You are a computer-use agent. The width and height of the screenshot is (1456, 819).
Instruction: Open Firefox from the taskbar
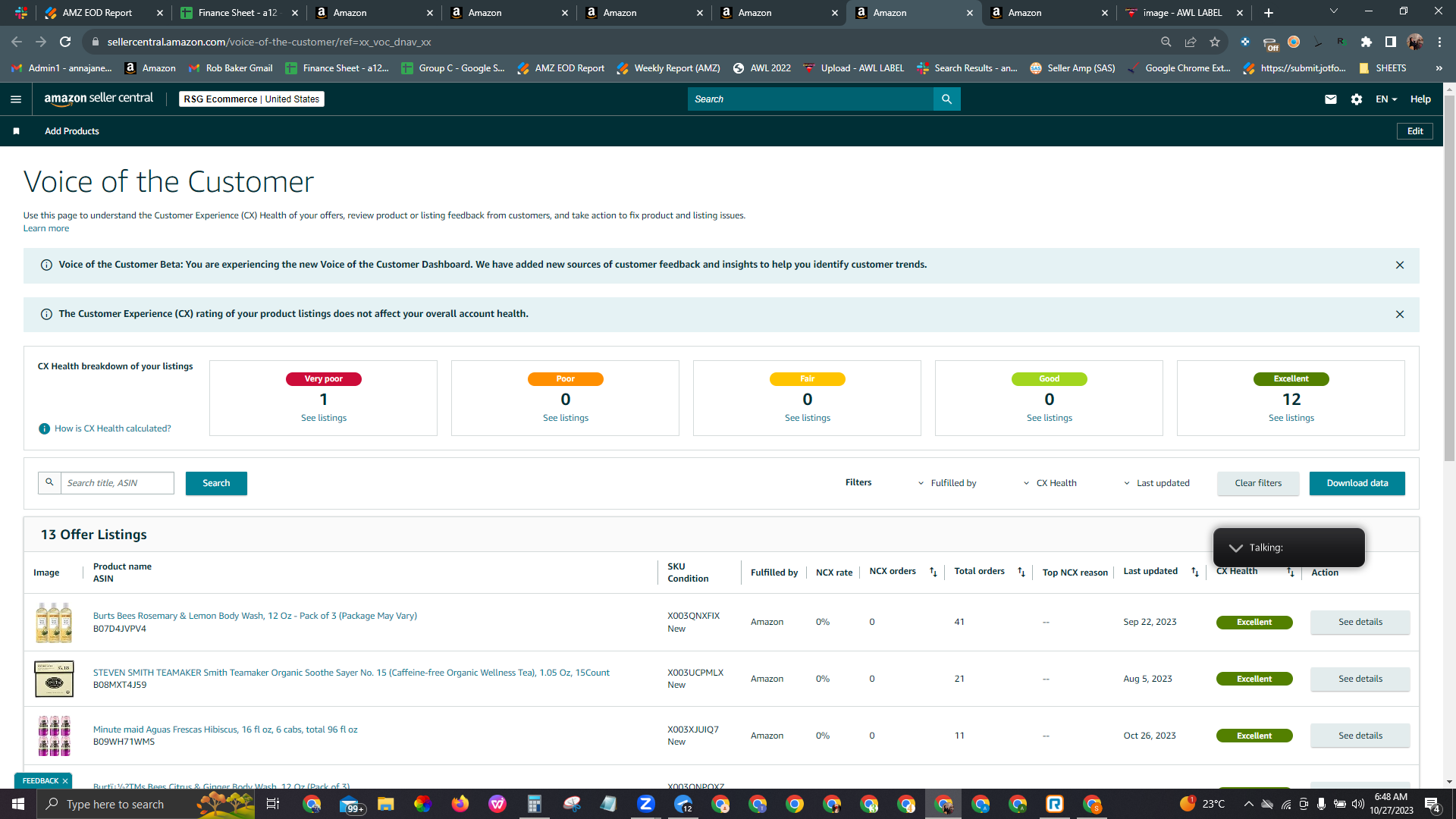pyautogui.click(x=460, y=804)
